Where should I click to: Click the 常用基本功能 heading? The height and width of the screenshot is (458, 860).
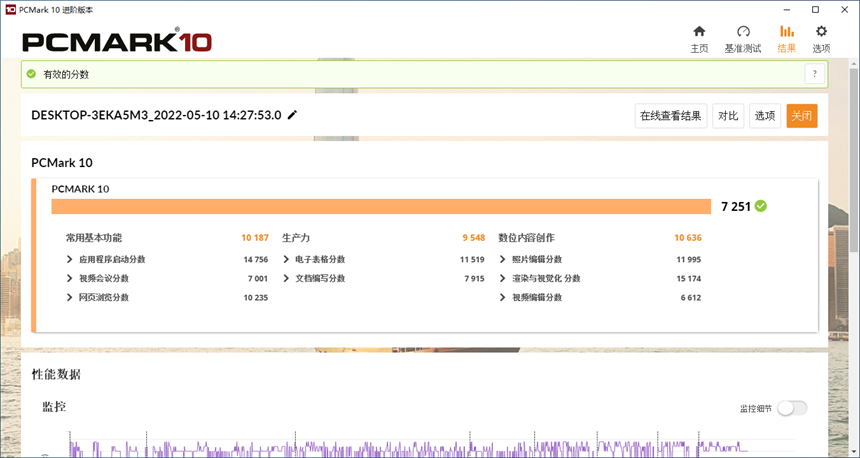(94, 238)
